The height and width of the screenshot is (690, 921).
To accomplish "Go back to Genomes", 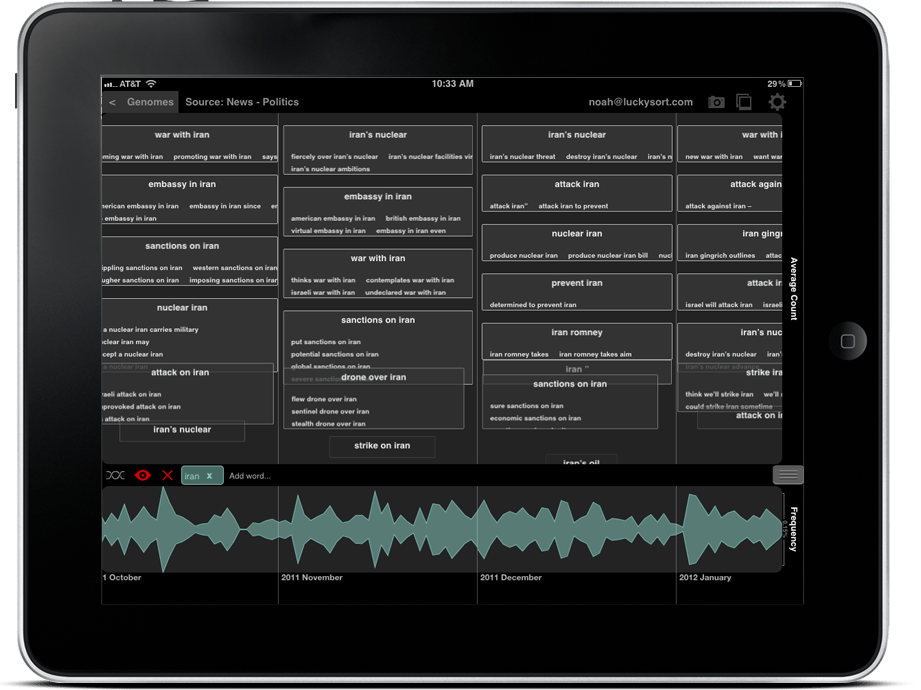I will coord(141,102).
